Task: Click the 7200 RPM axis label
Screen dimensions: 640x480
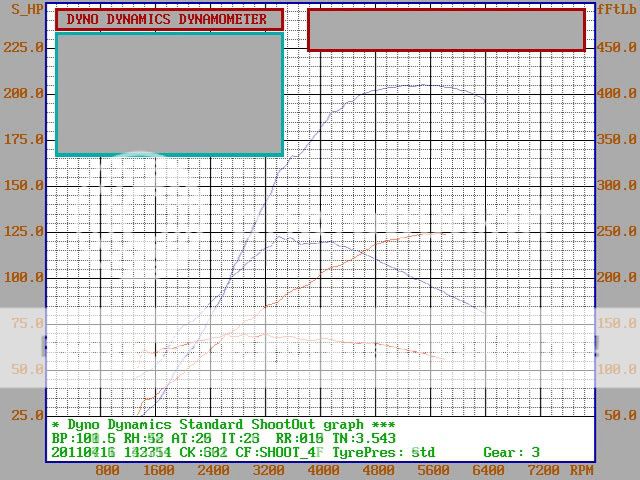Action: coord(543,470)
